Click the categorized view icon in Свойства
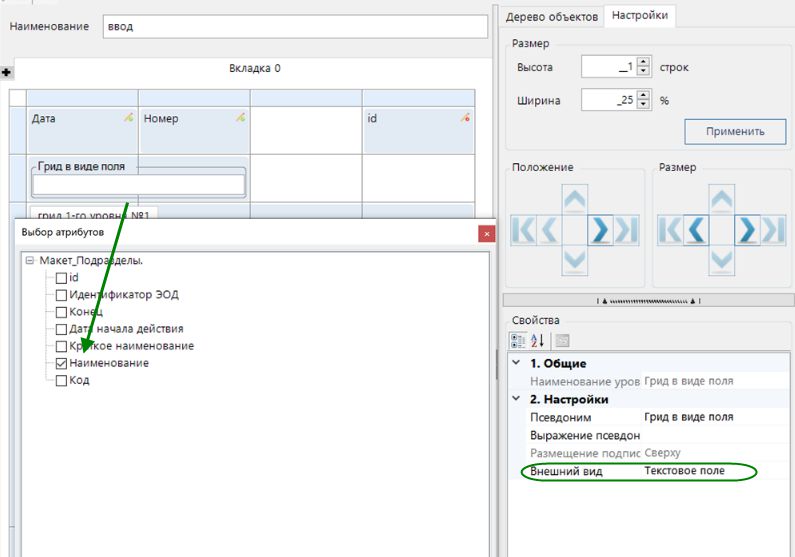 tap(518, 340)
